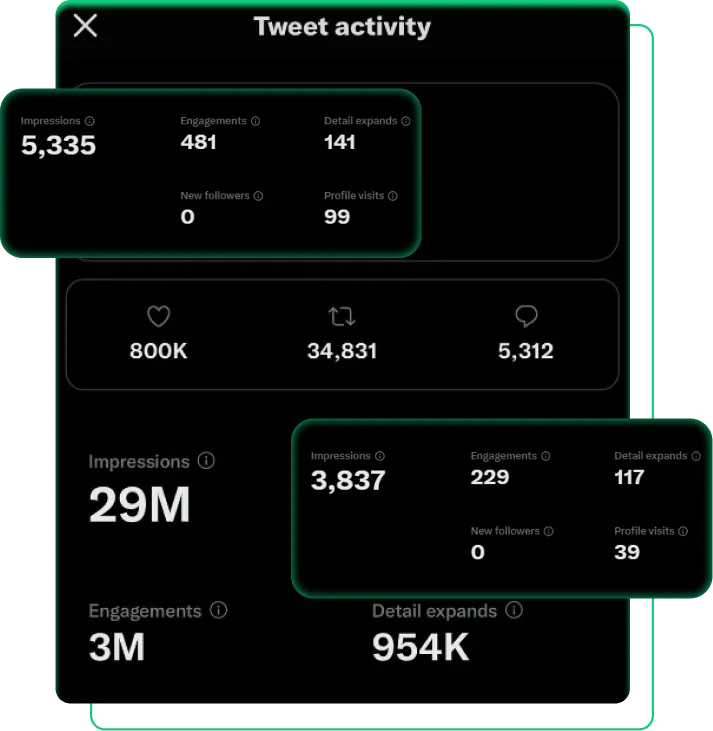This screenshot has width=713, height=731.
Task: Open info icon beside Engagements 3M
Action: tap(218, 610)
